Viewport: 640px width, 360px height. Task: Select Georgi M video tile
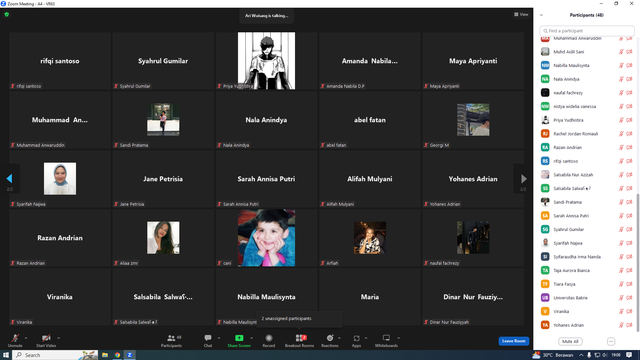473,120
